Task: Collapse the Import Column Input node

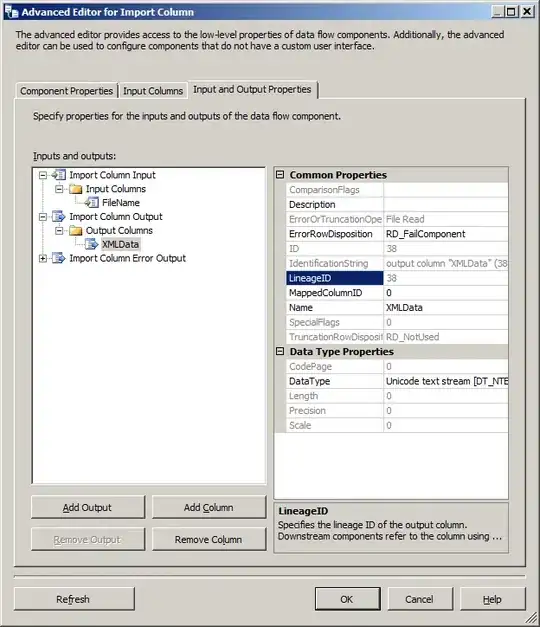Action: tap(43, 175)
